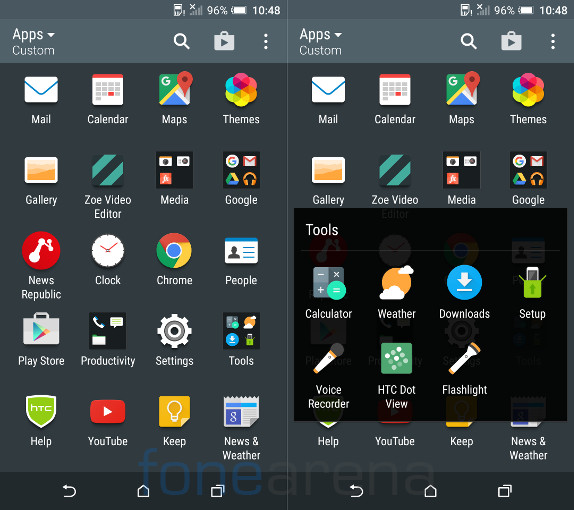
Task: Open Mail app in right screen
Action: [328, 90]
